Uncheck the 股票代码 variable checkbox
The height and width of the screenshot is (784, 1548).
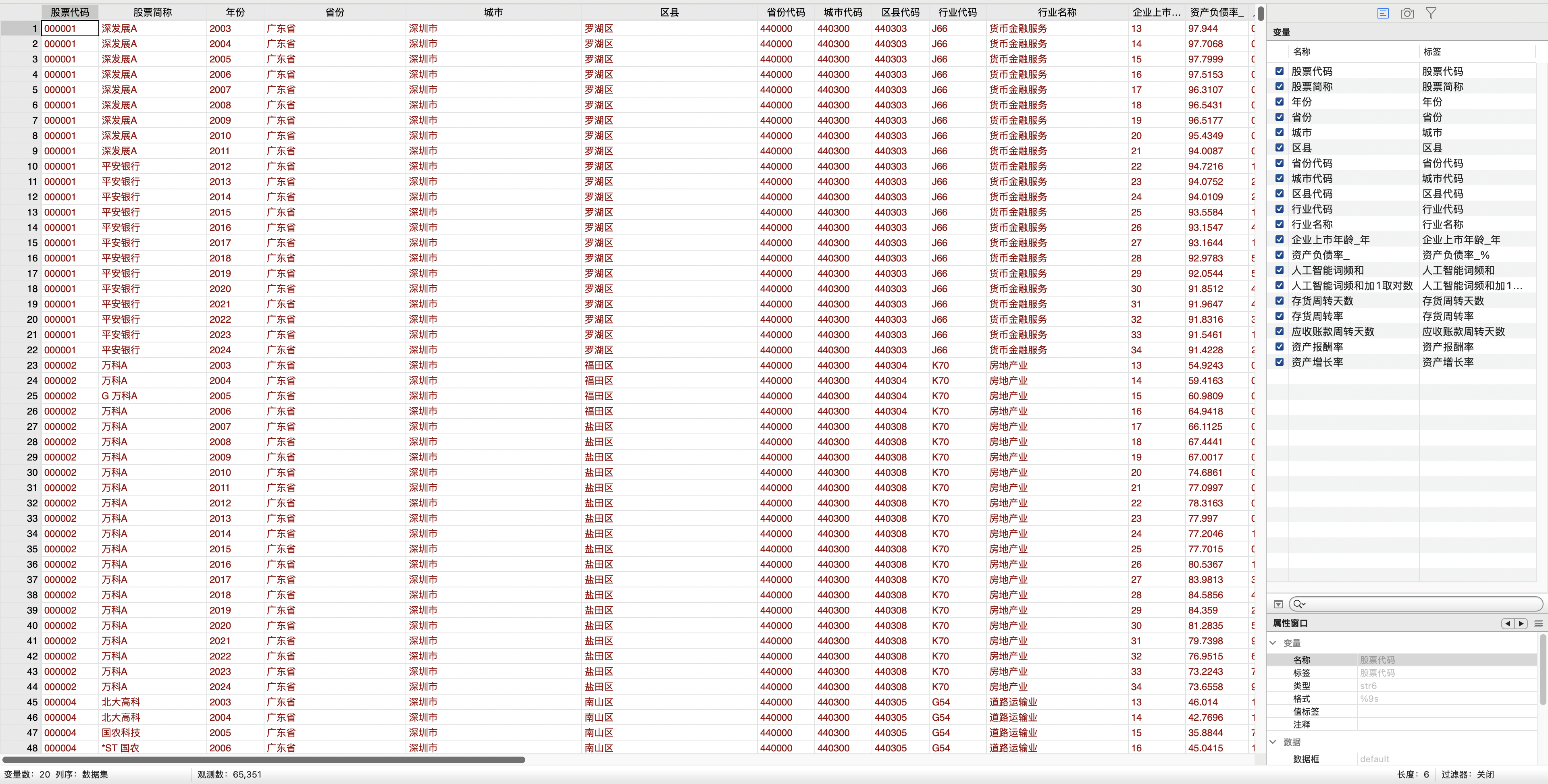(1280, 71)
